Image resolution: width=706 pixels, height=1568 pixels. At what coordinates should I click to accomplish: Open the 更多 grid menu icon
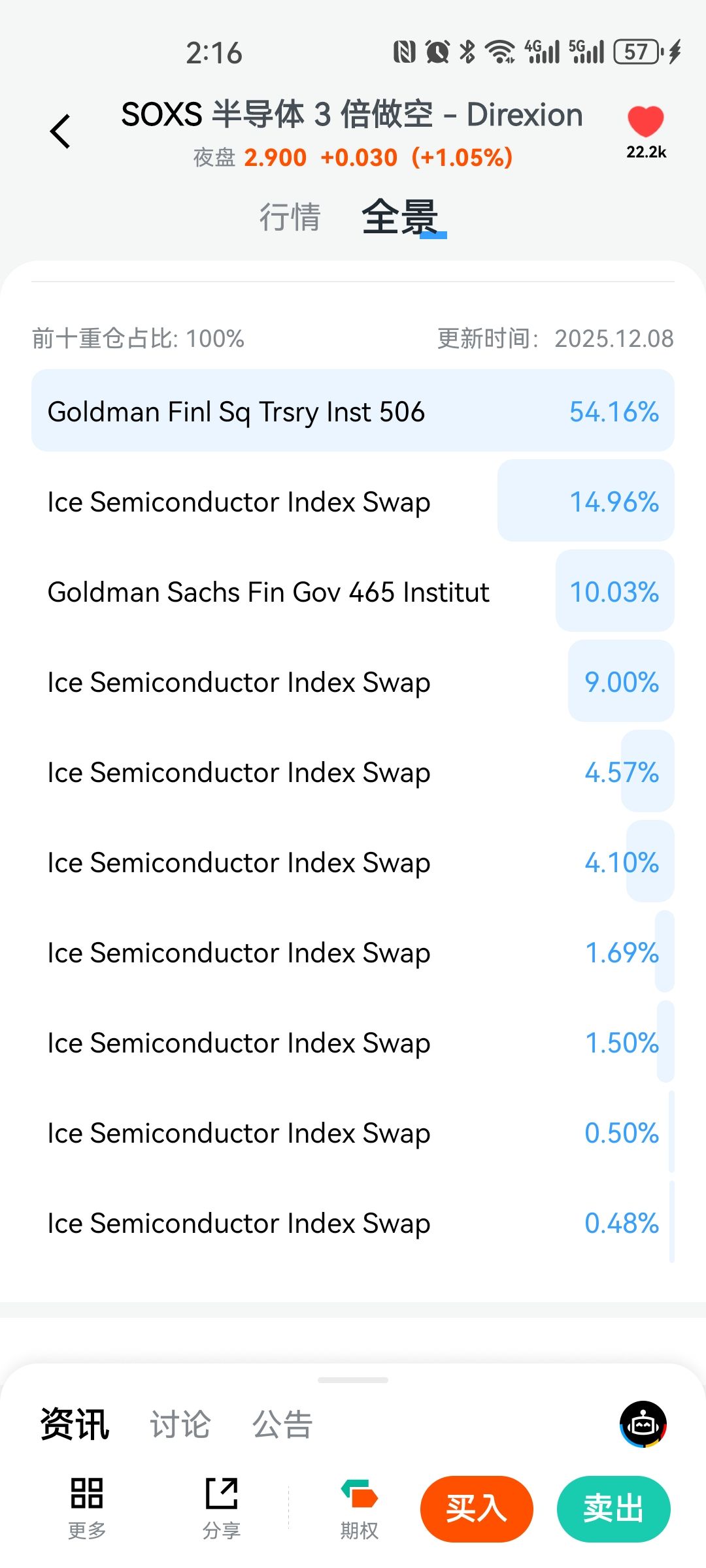tap(87, 1494)
